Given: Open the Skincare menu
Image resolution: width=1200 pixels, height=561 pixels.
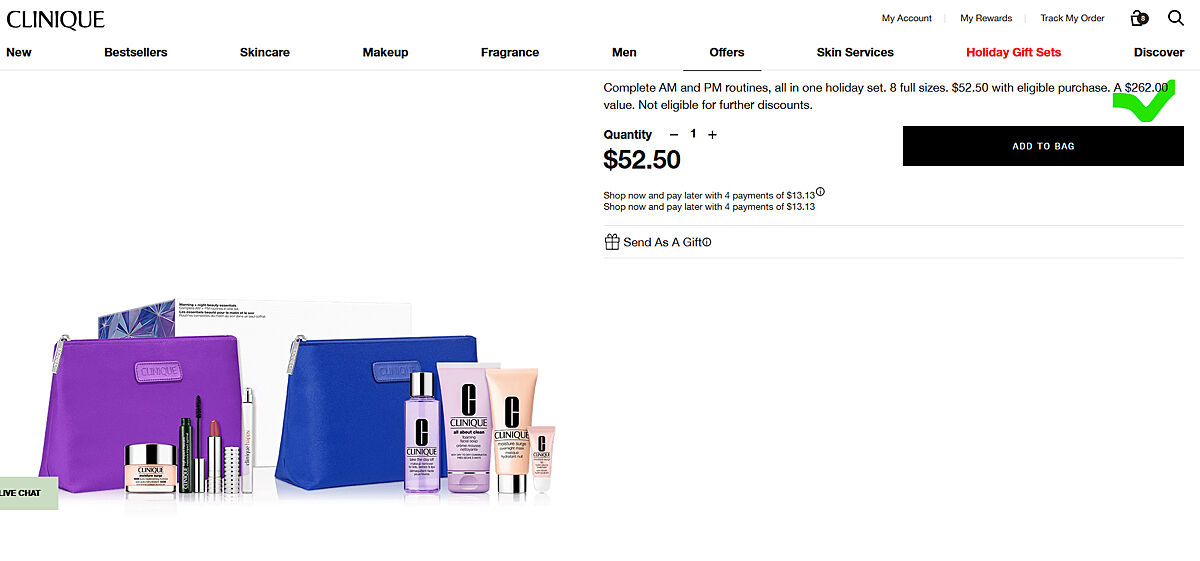Looking at the screenshot, I should (x=265, y=52).
